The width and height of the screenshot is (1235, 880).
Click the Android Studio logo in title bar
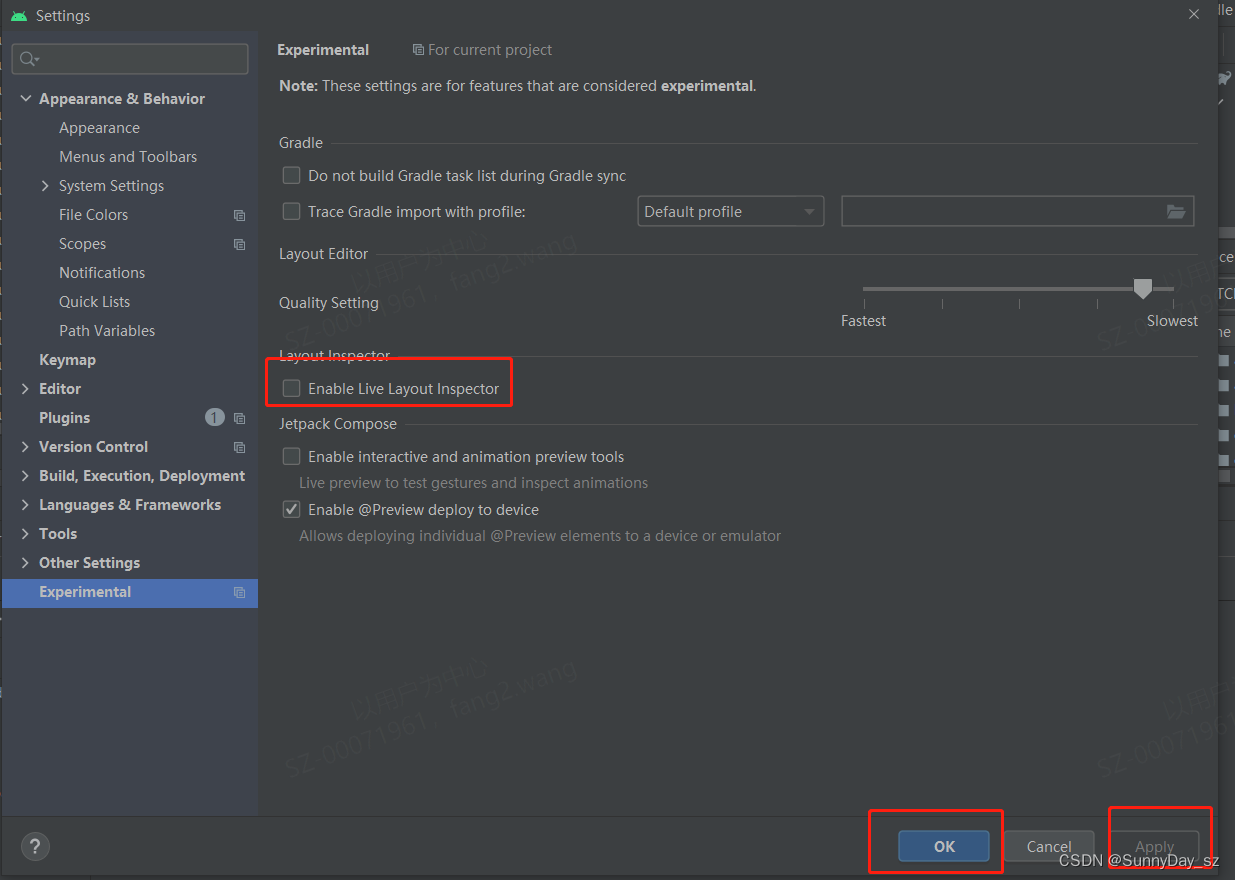pos(21,15)
